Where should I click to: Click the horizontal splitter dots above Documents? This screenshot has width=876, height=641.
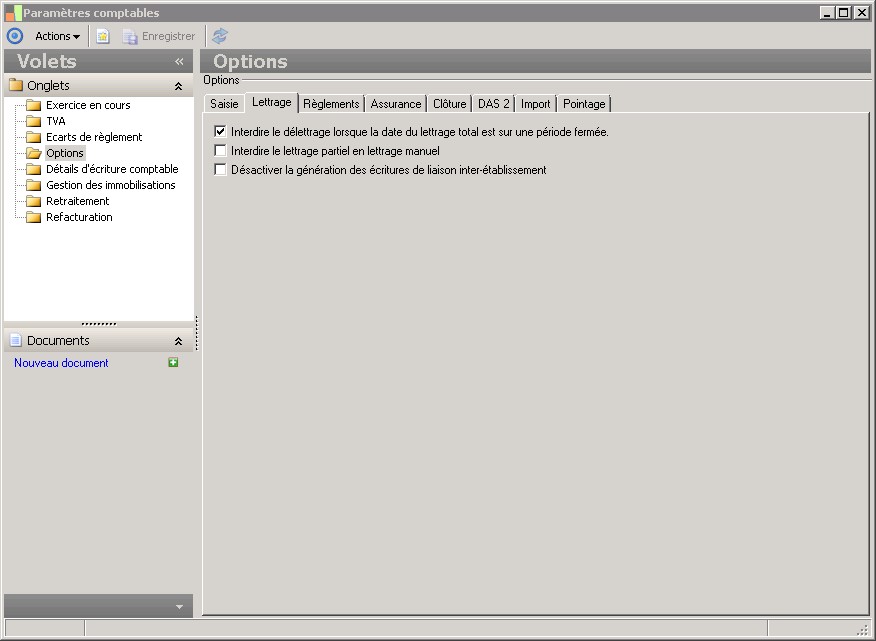(99, 324)
